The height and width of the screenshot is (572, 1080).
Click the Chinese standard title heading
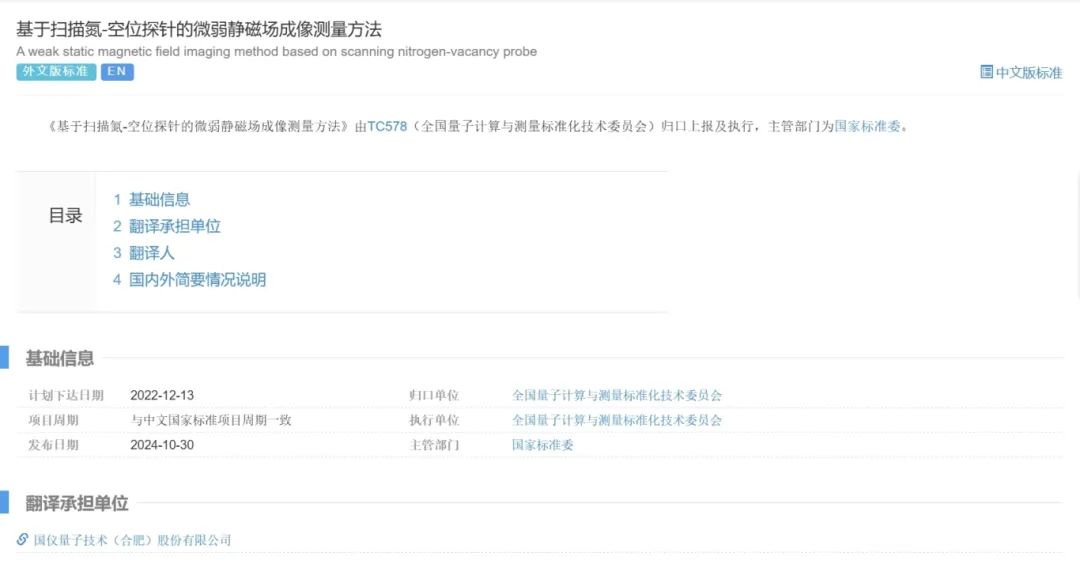199,30
